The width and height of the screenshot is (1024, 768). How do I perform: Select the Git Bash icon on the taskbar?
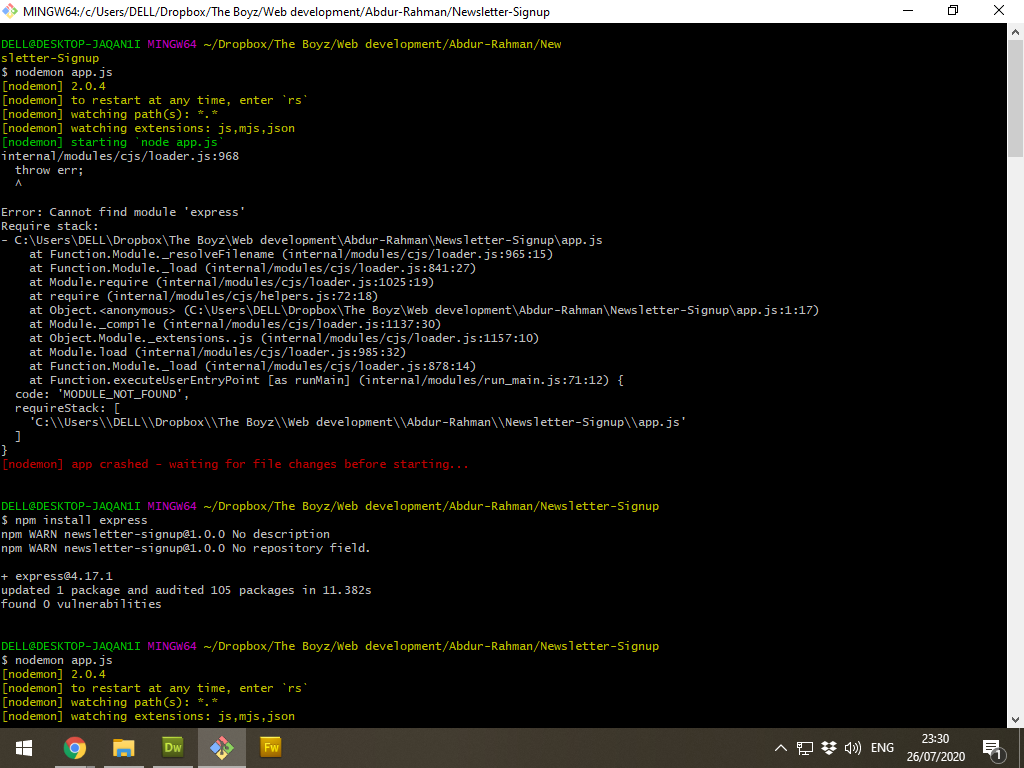pos(222,746)
